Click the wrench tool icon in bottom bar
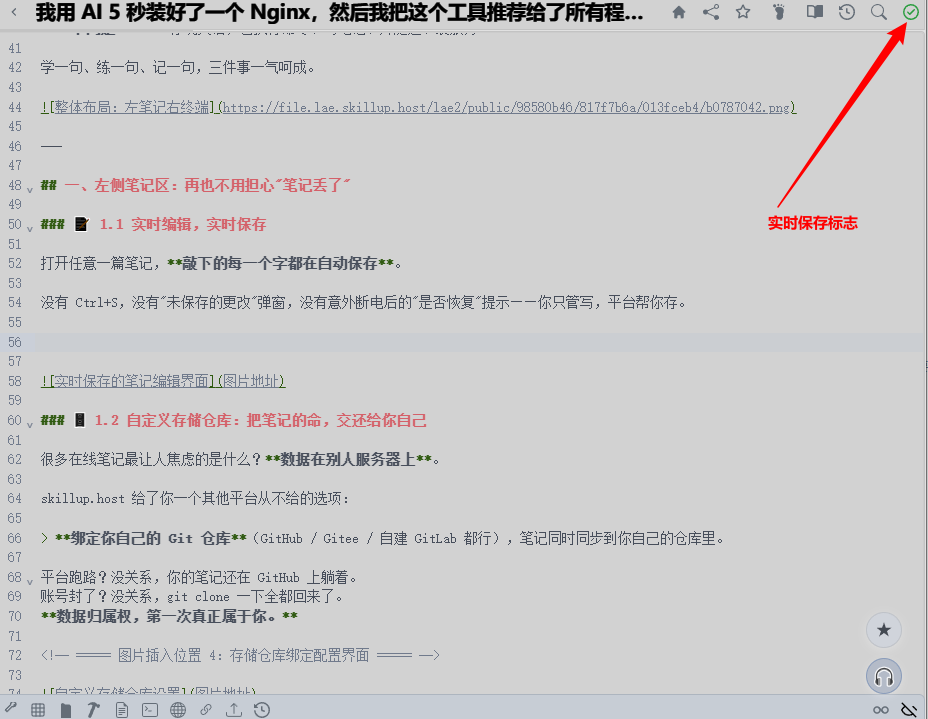 point(11,708)
